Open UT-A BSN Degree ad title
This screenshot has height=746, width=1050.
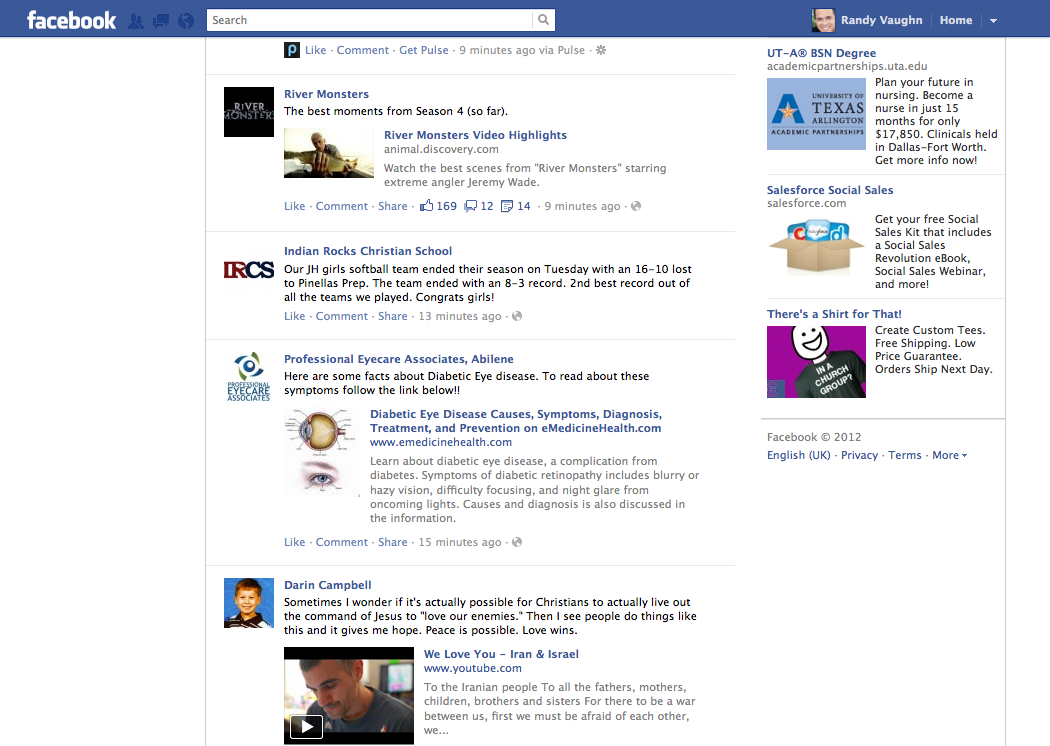(x=821, y=53)
